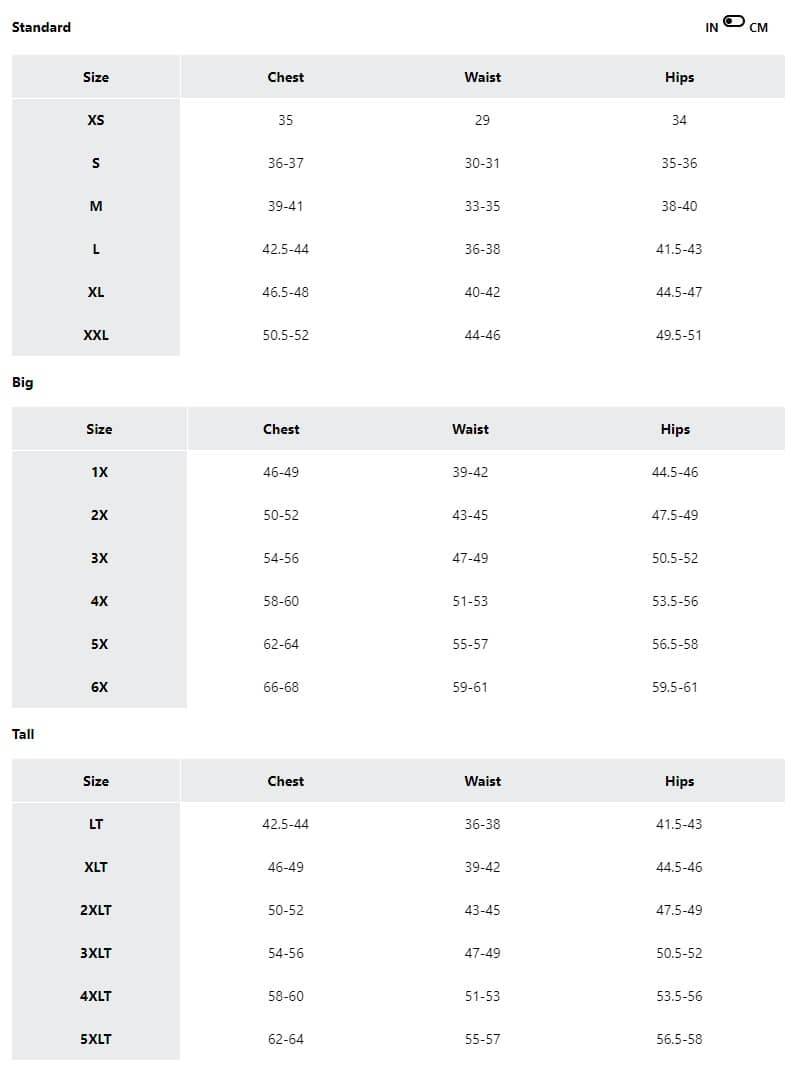Click Waist header in Big table
The image size is (800, 1069).
click(470, 429)
